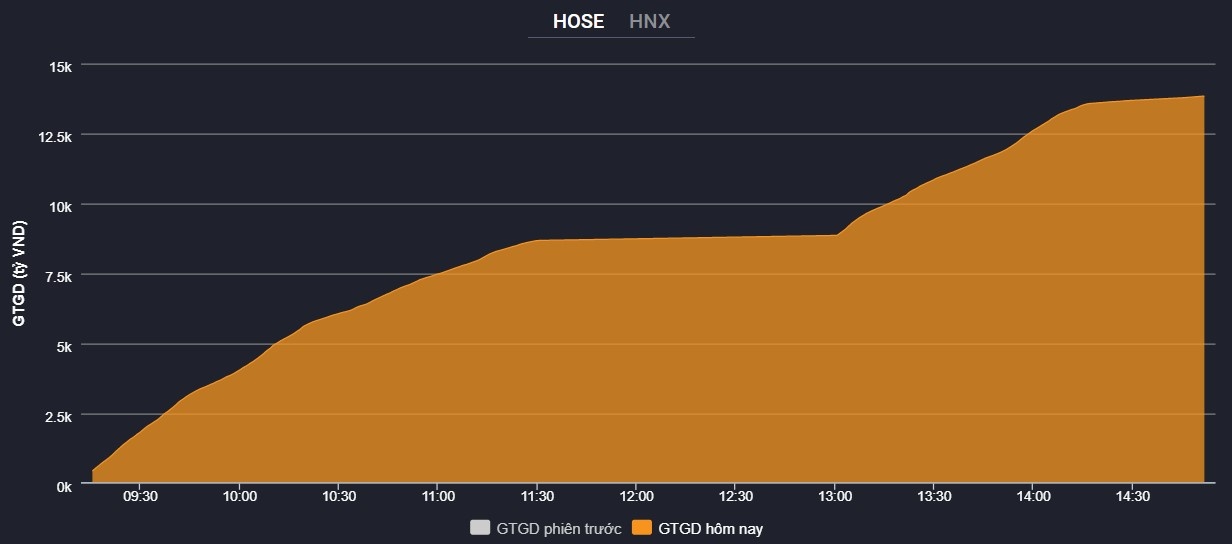The width and height of the screenshot is (1232, 544).
Task: Click the 7.5k value axis label
Action: click(x=57, y=275)
